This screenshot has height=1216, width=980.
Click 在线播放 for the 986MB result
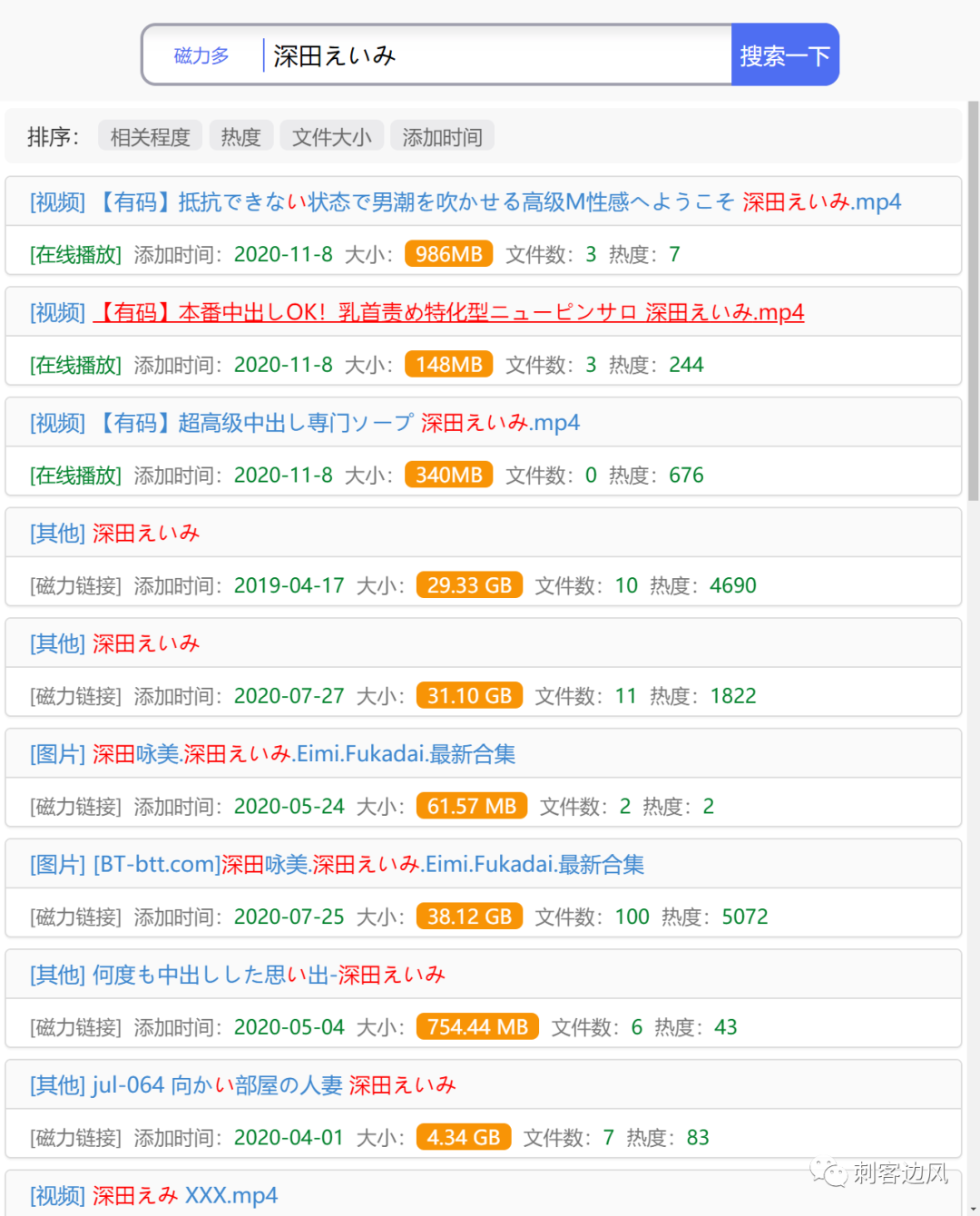[x=75, y=254]
